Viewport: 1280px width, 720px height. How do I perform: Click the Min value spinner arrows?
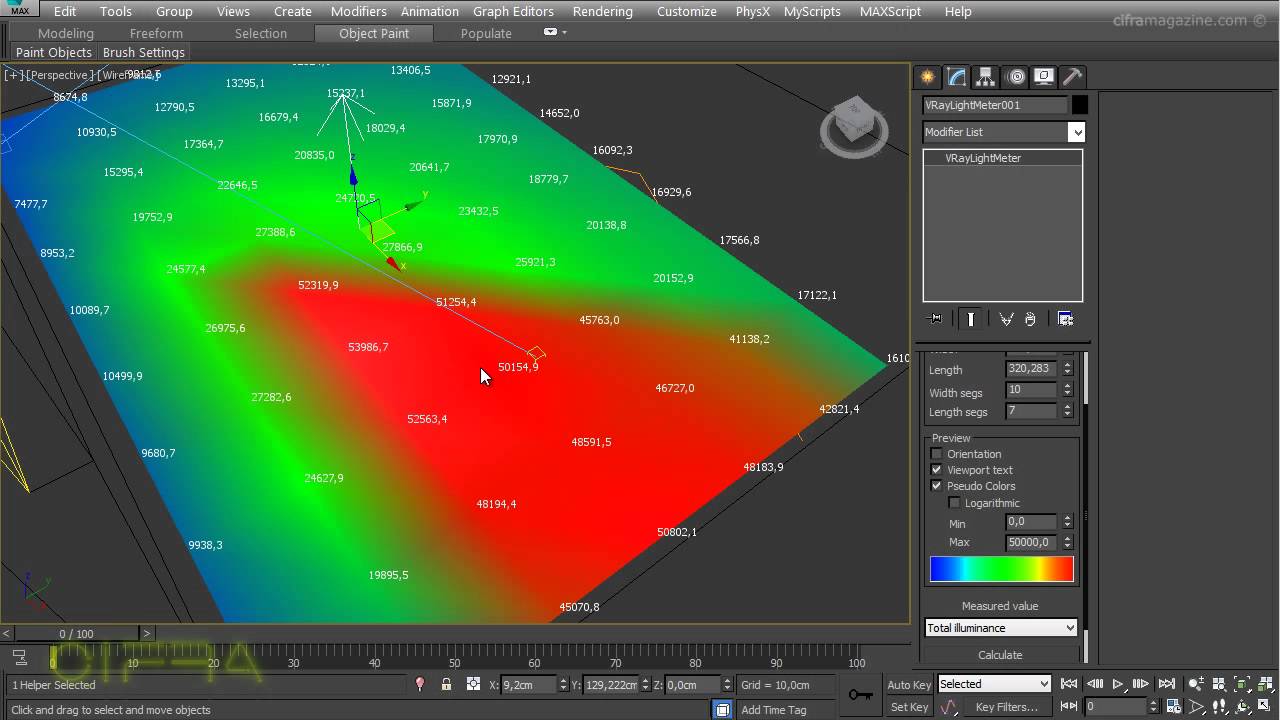1067,522
